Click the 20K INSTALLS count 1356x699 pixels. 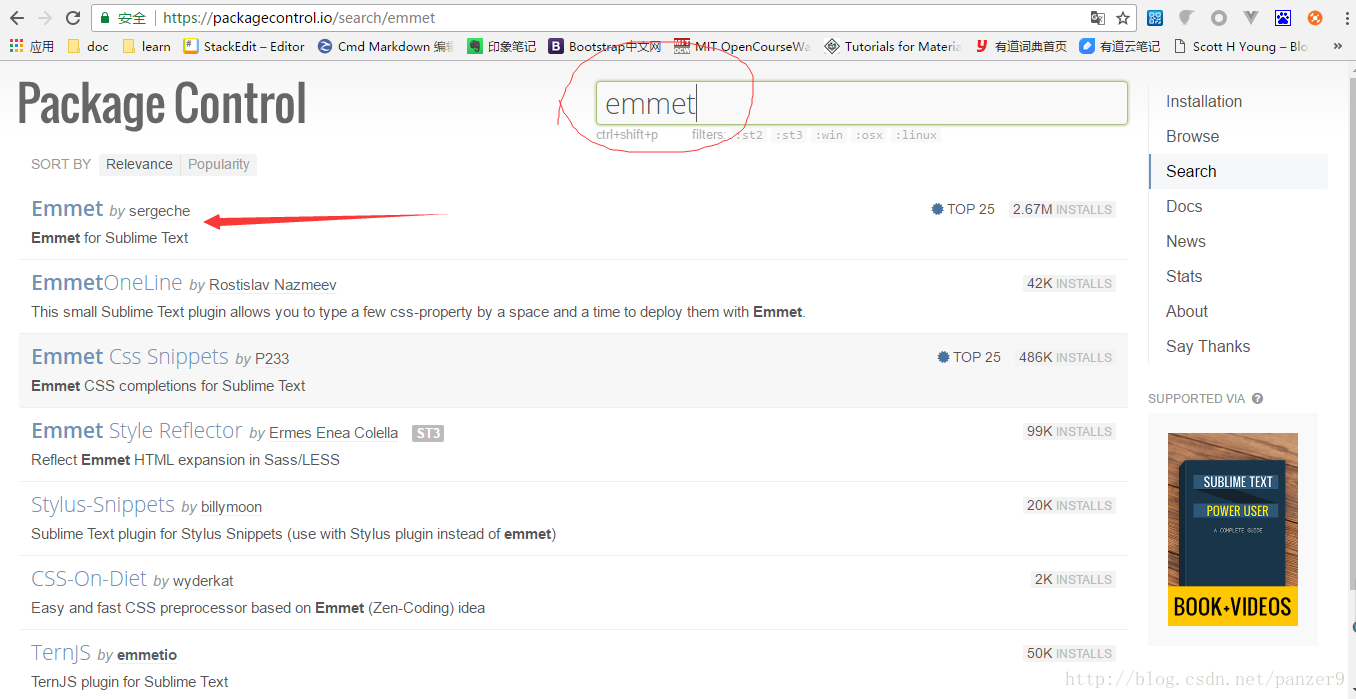1069,505
